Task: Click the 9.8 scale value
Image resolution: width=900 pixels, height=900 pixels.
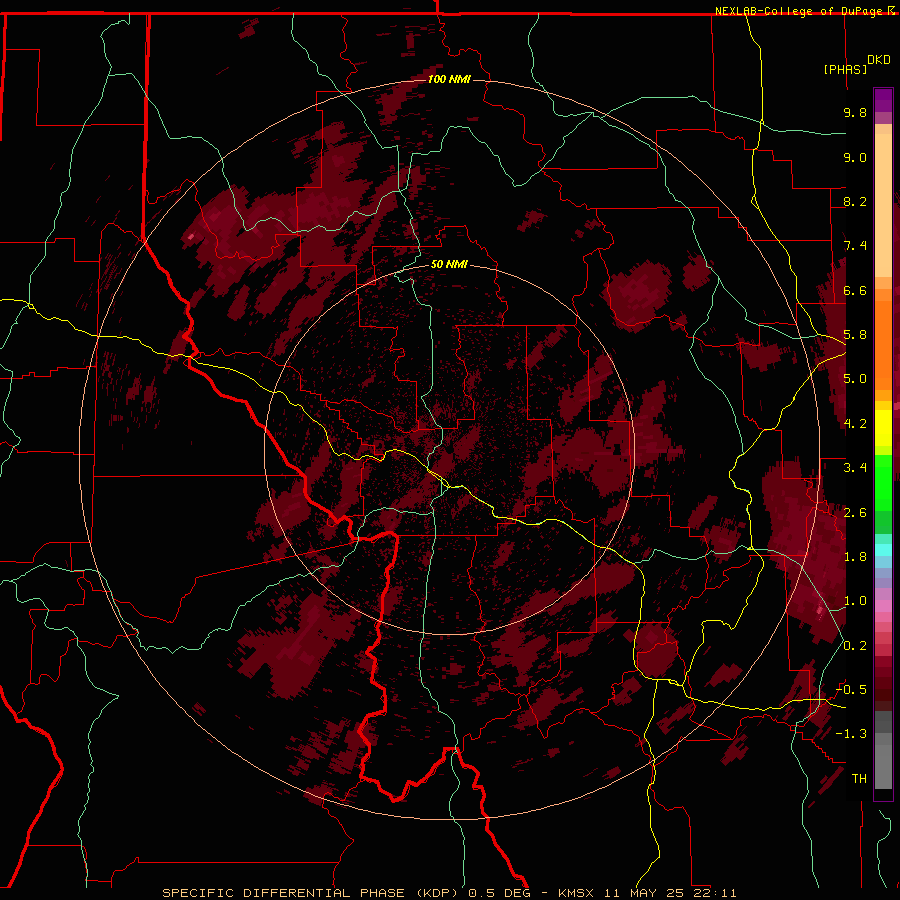Action: pyautogui.click(x=855, y=112)
